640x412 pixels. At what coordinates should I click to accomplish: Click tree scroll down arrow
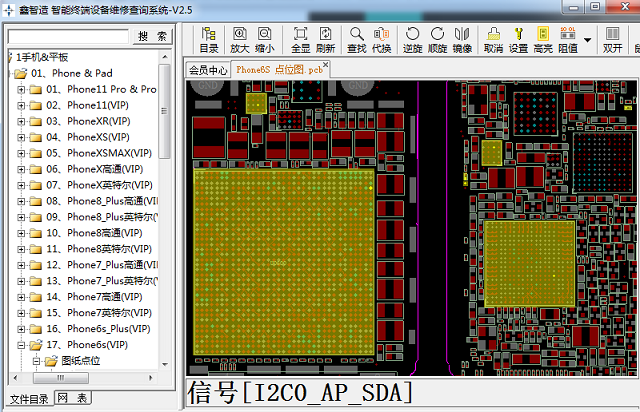[164, 364]
